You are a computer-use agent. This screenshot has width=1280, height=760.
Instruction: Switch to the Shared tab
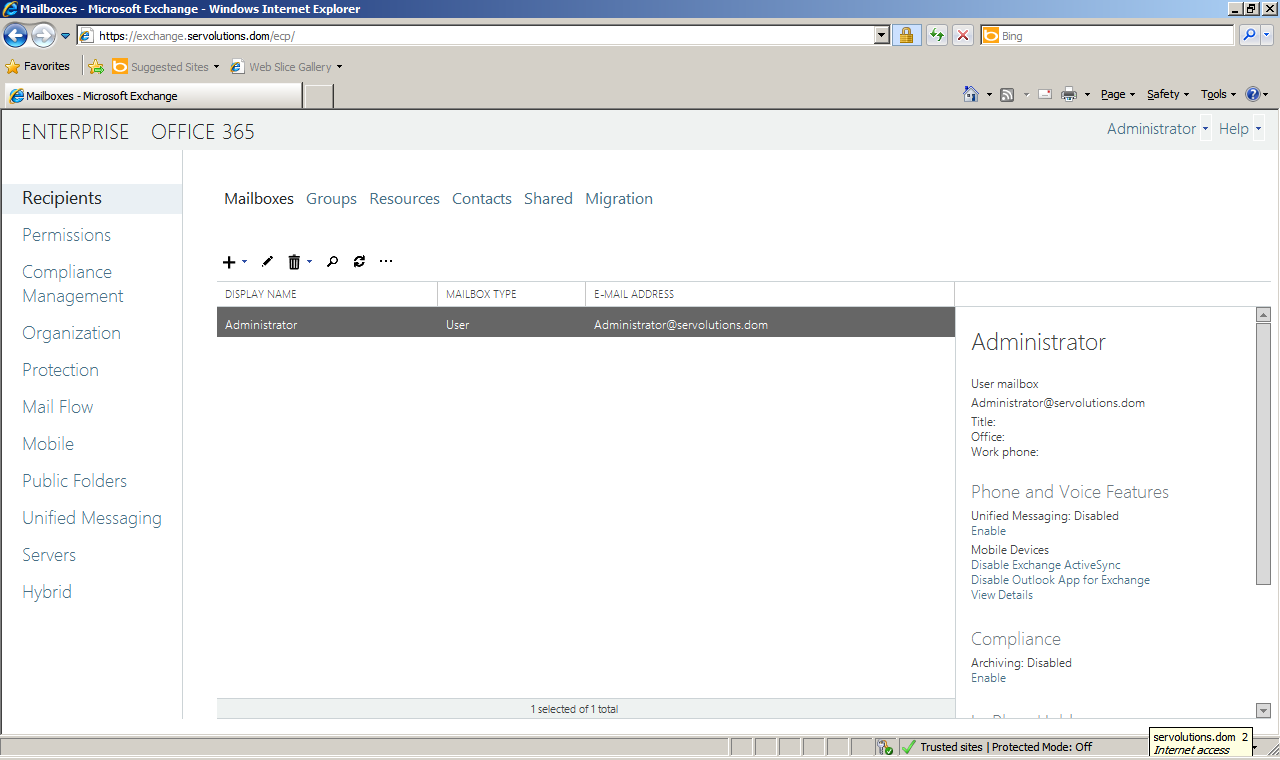tap(548, 199)
